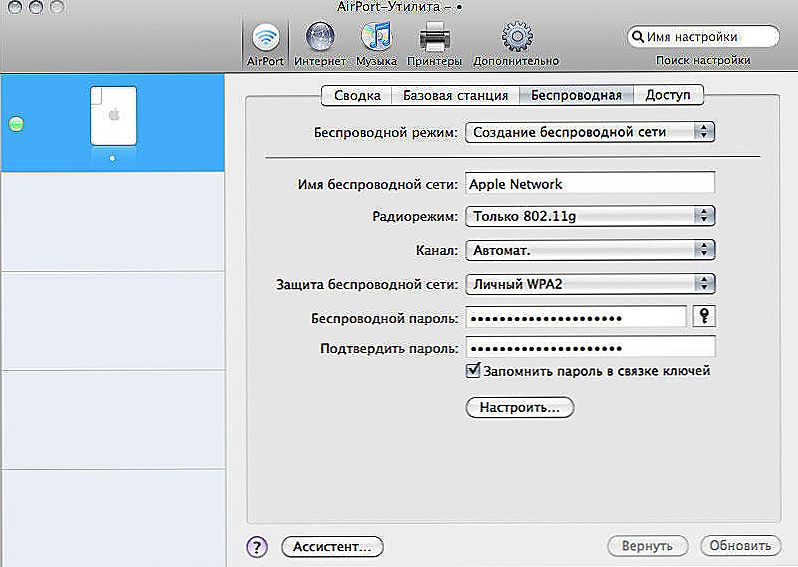Click the Имя беспроводной сети field

[x=590, y=183]
